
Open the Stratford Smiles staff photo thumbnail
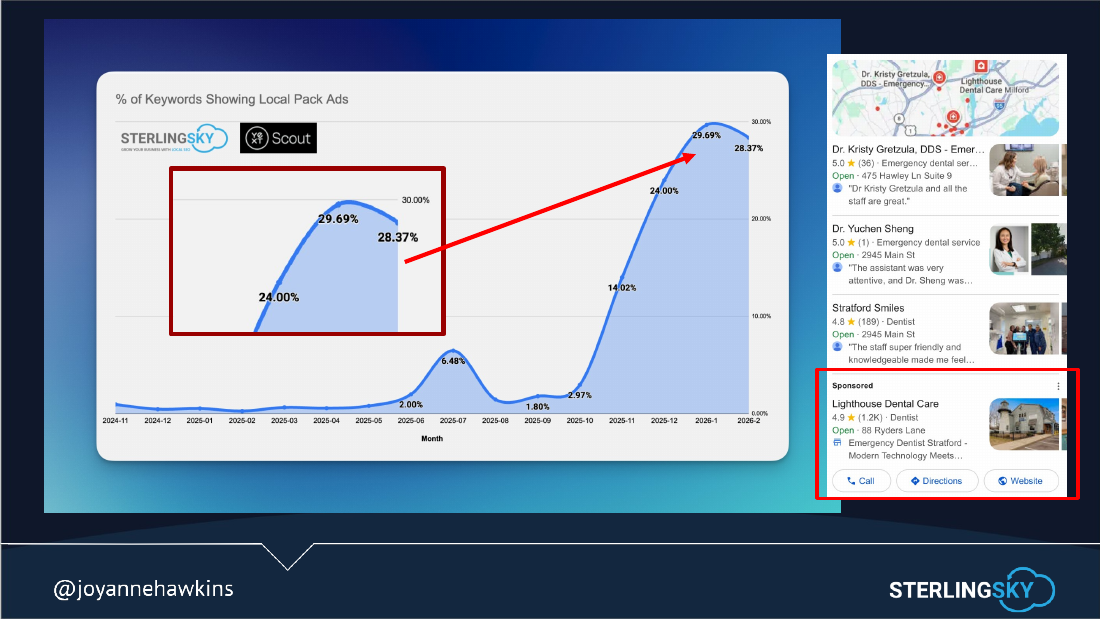pyautogui.click(x=1024, y=328)
